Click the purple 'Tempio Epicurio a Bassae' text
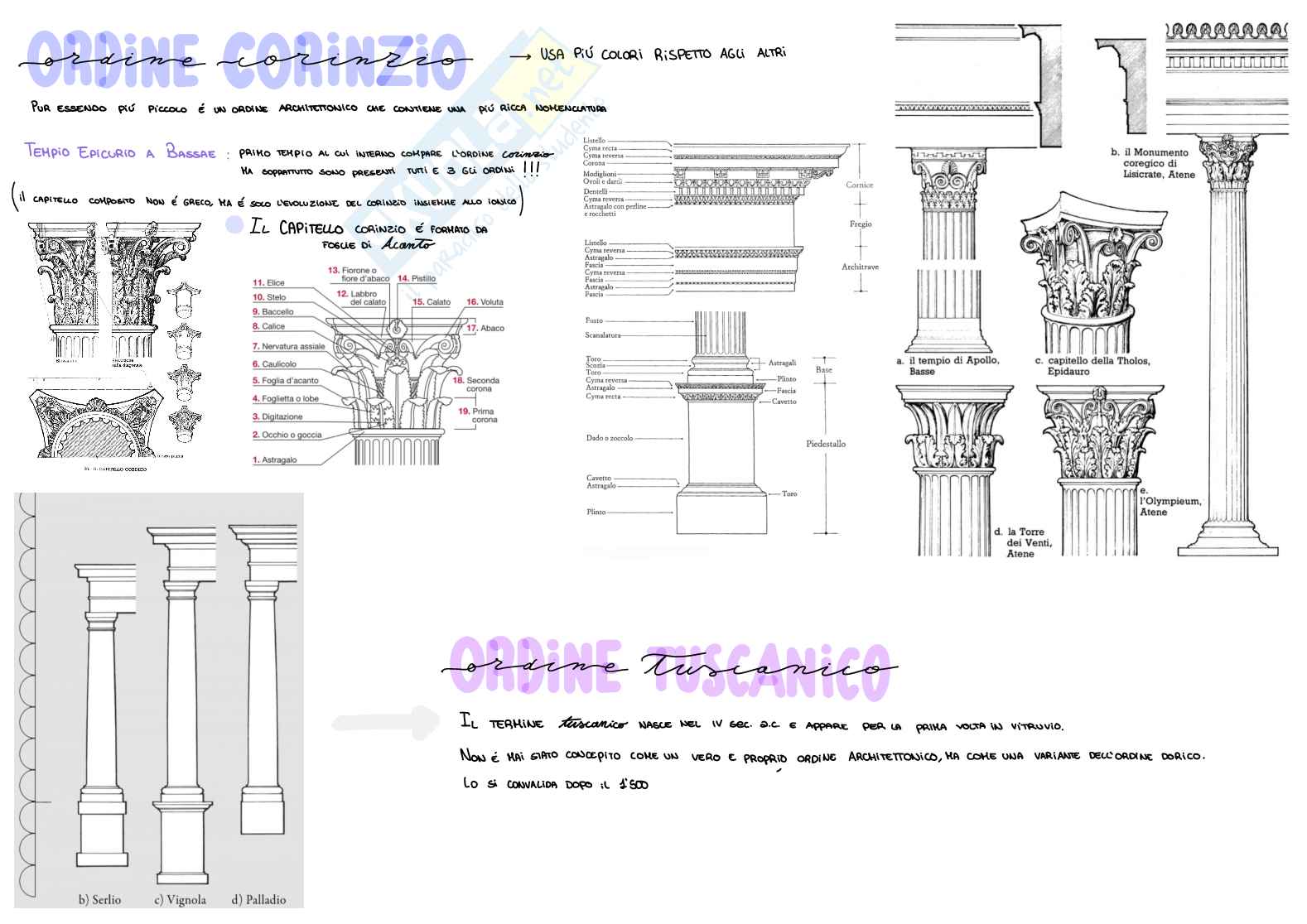1307x924 pixels. tap(120, 152)
